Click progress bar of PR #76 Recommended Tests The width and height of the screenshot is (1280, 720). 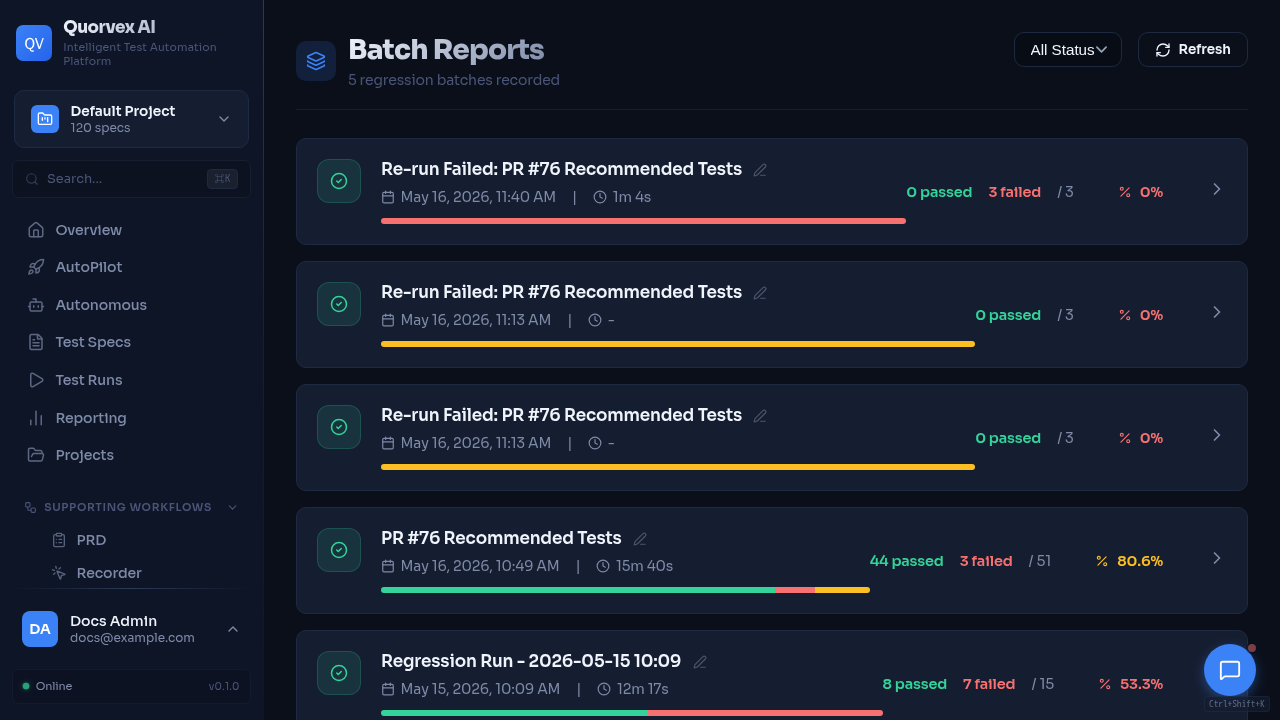pos(625,590)
